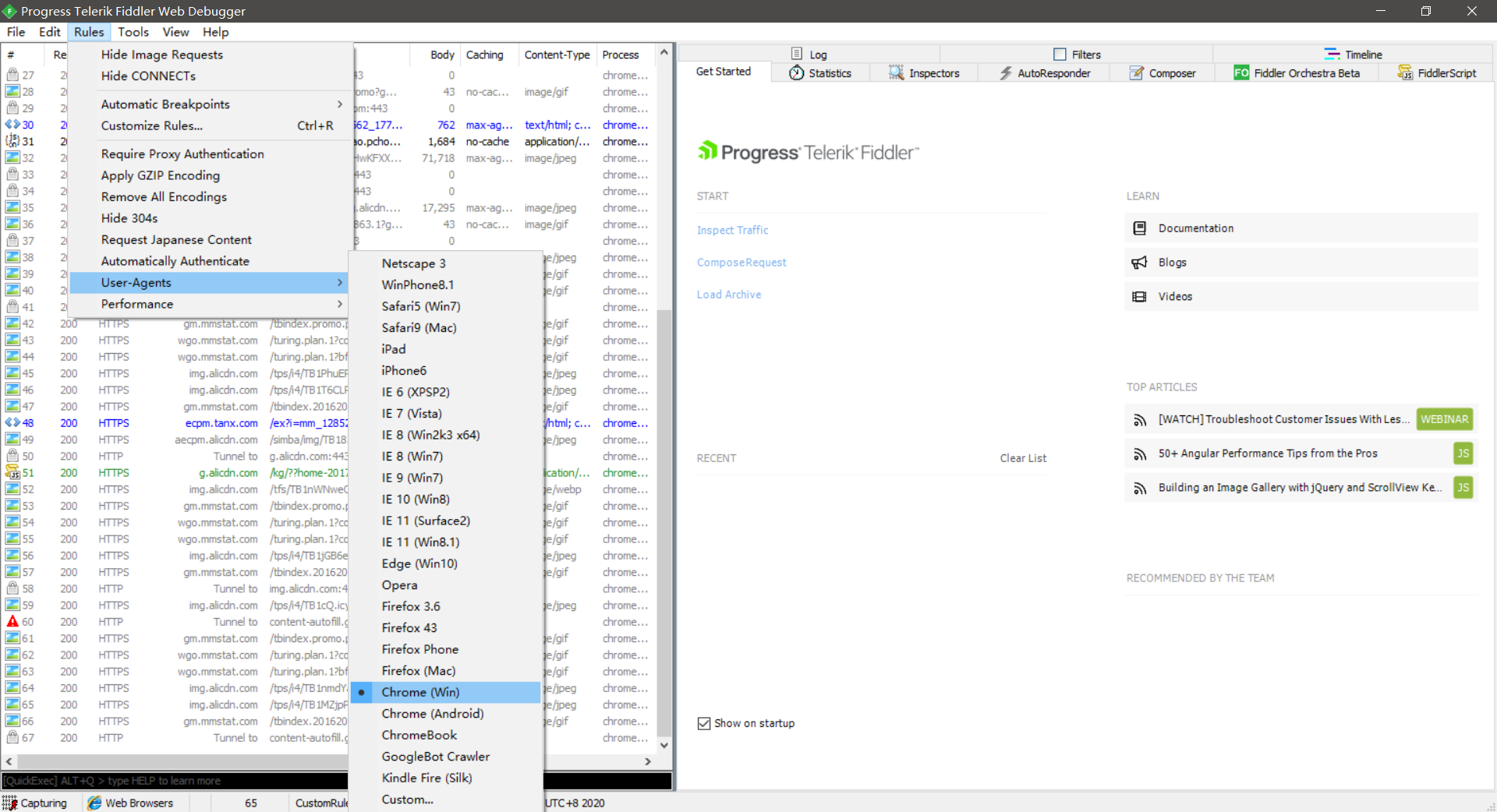
Task: Click the session list horizontal scrollbar track
Action: tap(328, 761)
